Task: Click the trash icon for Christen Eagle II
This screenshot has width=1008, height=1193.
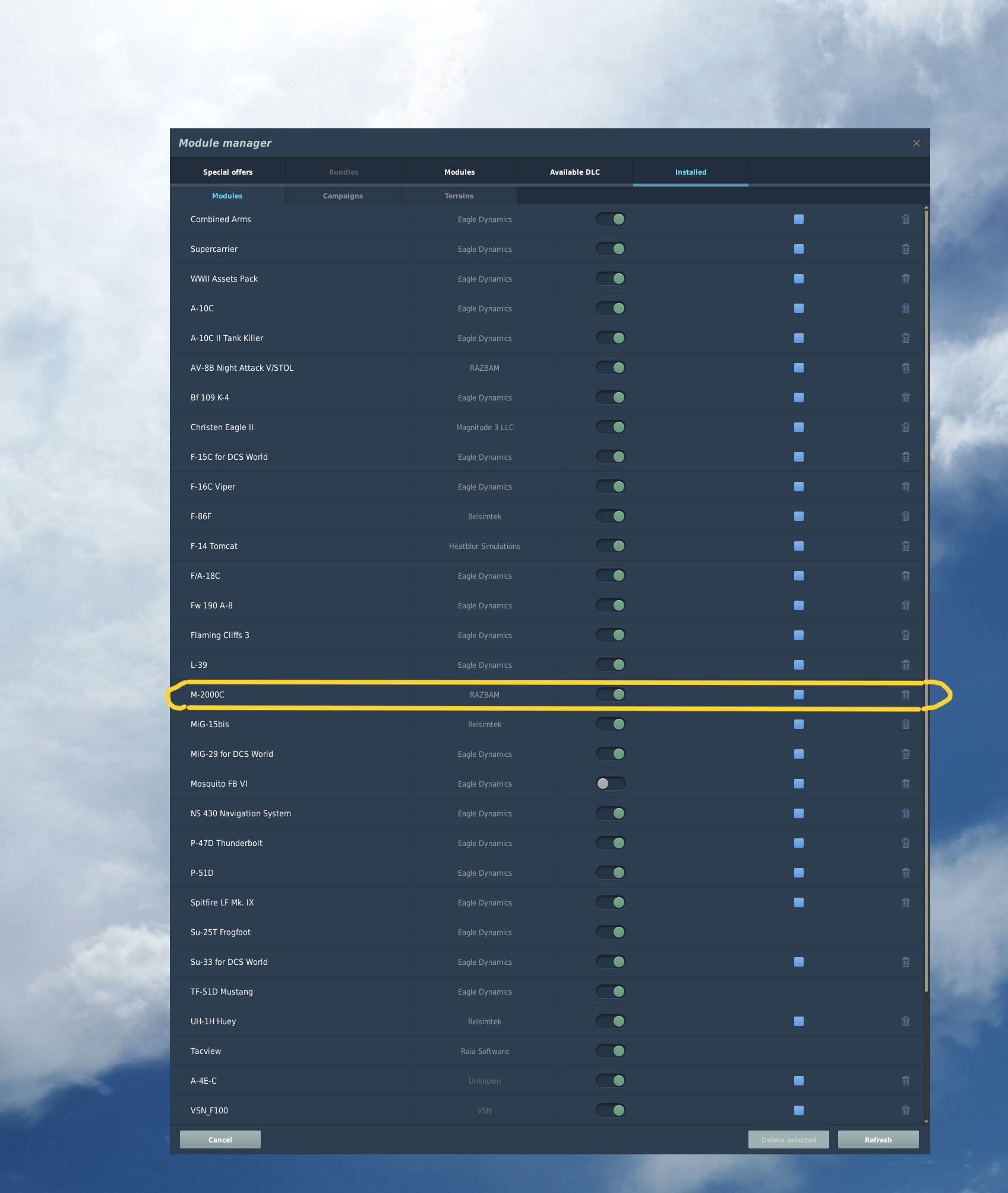Action: 905,427
